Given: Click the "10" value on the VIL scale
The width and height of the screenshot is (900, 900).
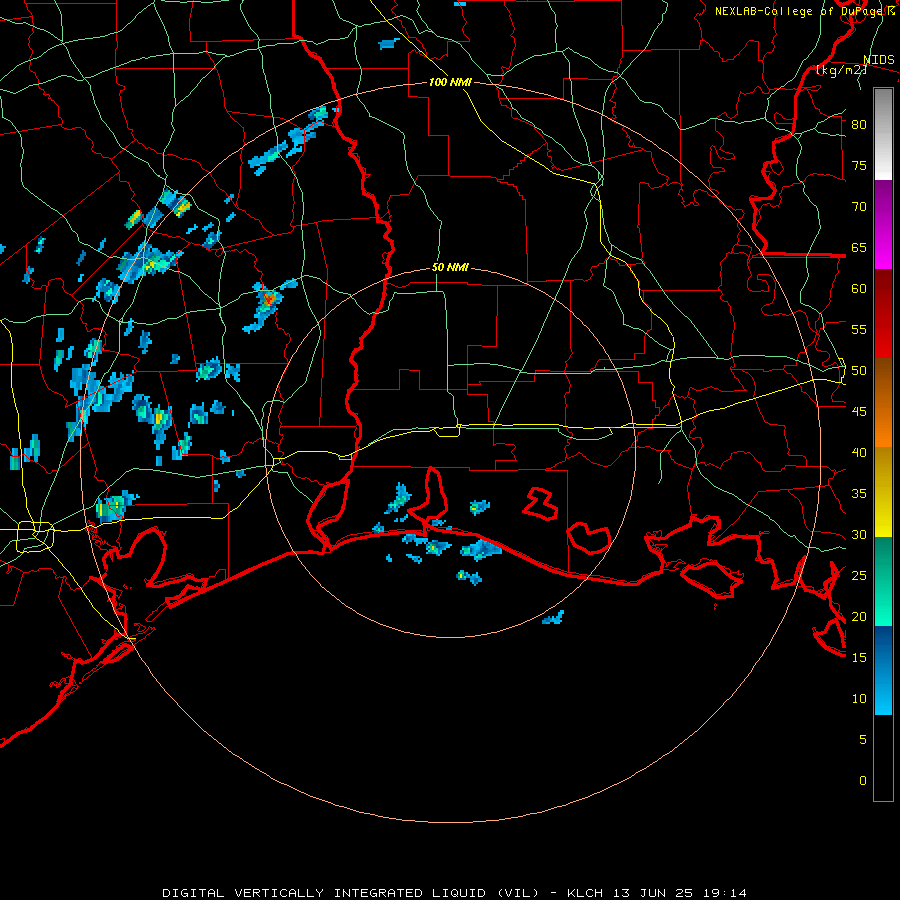Looking at the screenshot, I should [859, 699].
